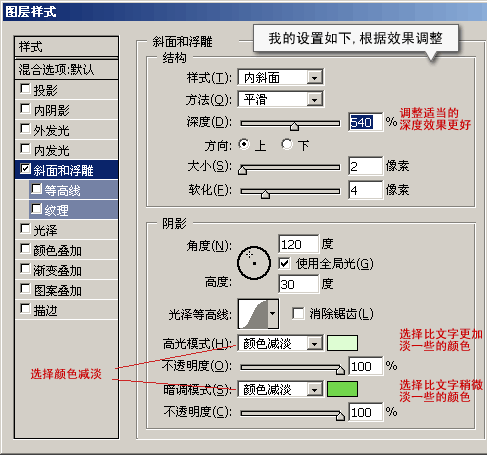Viewport: 487px width, 455px height.
Task: Click the 软化 soften value field
Action: [x=365, y=190]
